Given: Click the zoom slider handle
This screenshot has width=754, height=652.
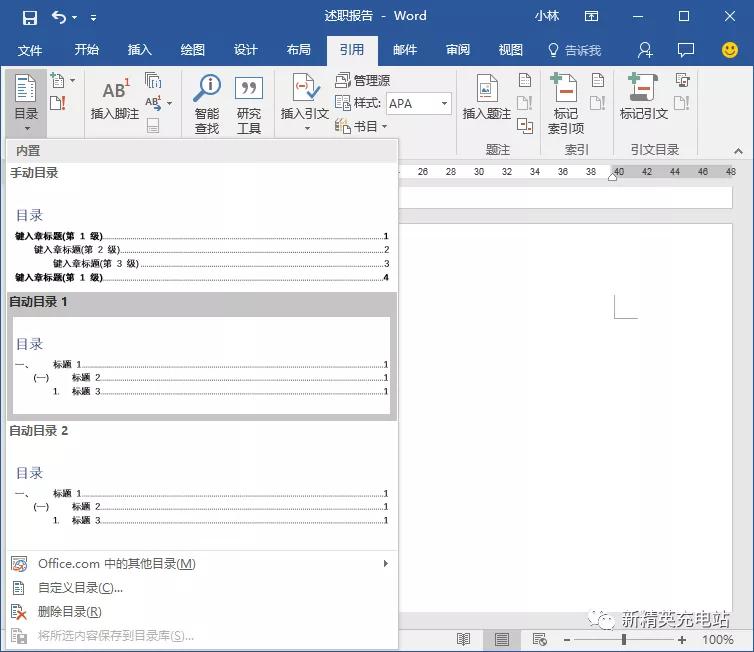Looking at the screenshot, I should [x=624, y=639].
